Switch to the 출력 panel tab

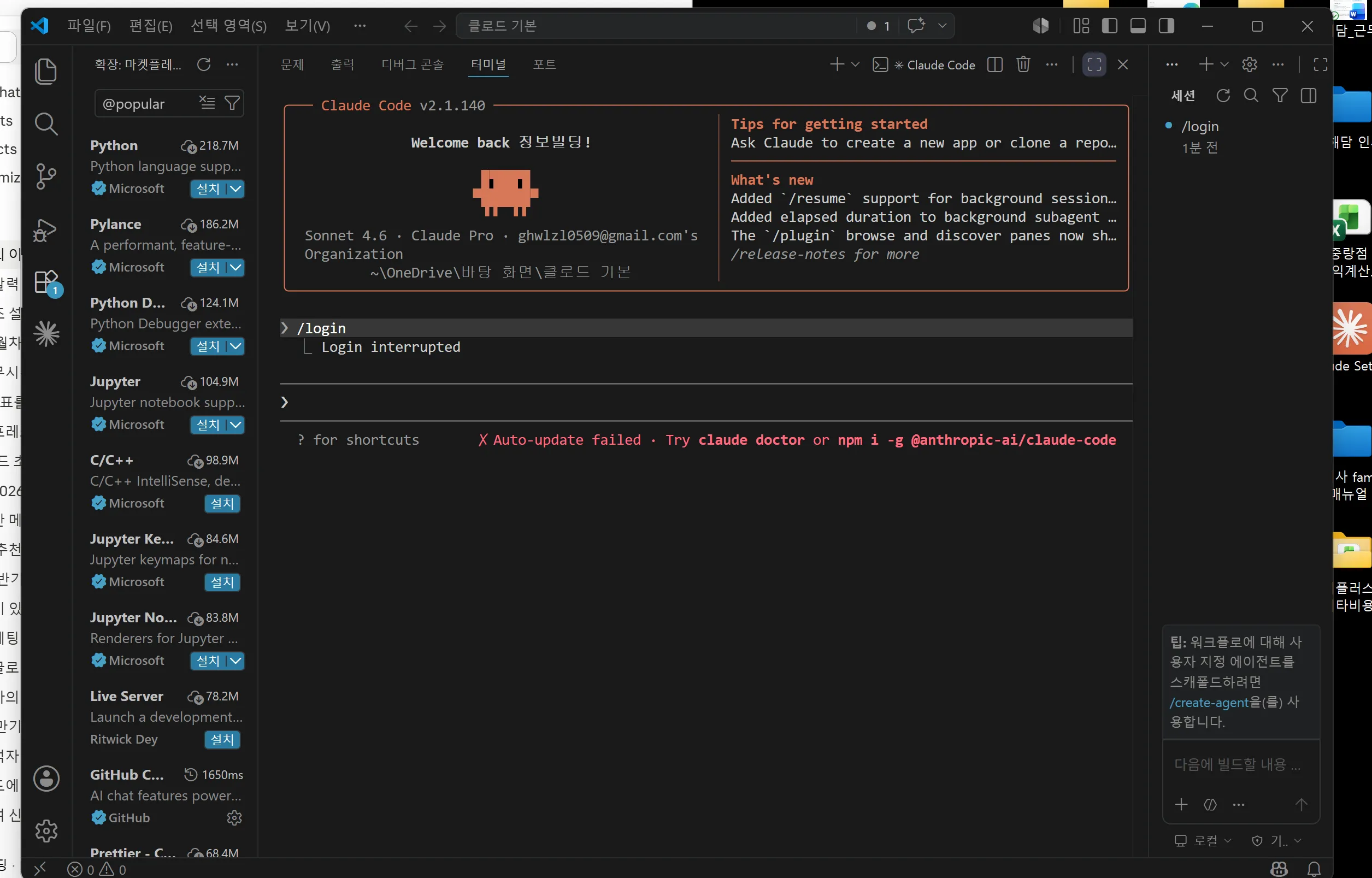click(x=343, y=64)
